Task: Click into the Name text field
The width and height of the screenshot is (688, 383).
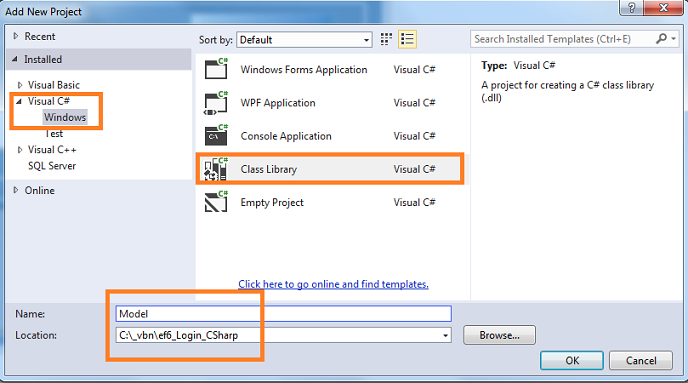Action: tap(283, 314)
